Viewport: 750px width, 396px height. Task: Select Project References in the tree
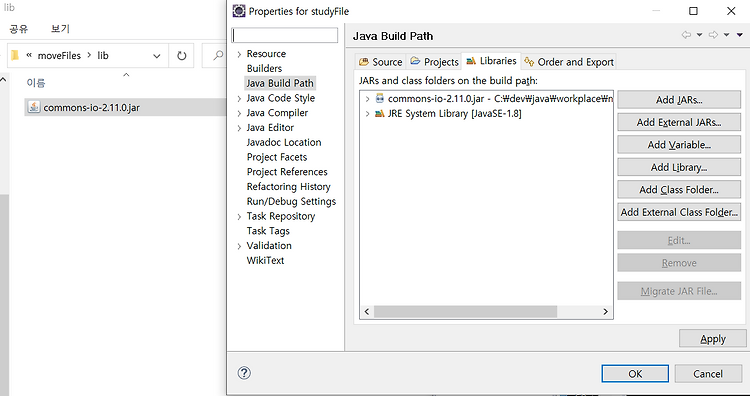(287, 172)
